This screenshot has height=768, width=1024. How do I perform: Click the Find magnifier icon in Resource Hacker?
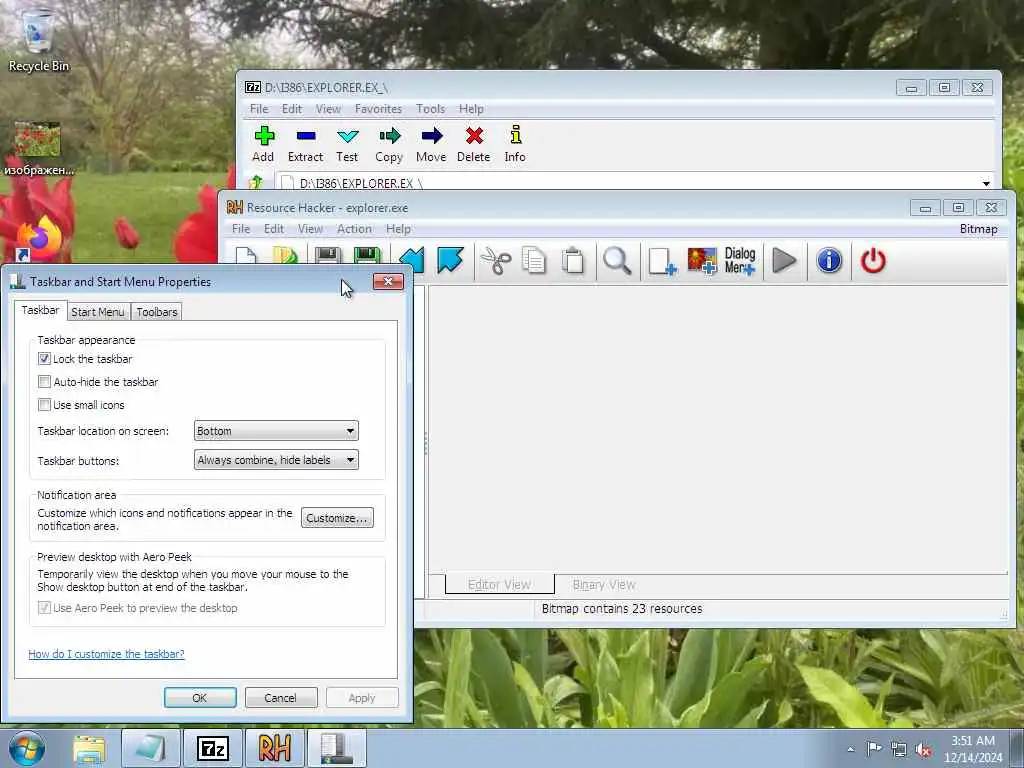click(617, 261)
